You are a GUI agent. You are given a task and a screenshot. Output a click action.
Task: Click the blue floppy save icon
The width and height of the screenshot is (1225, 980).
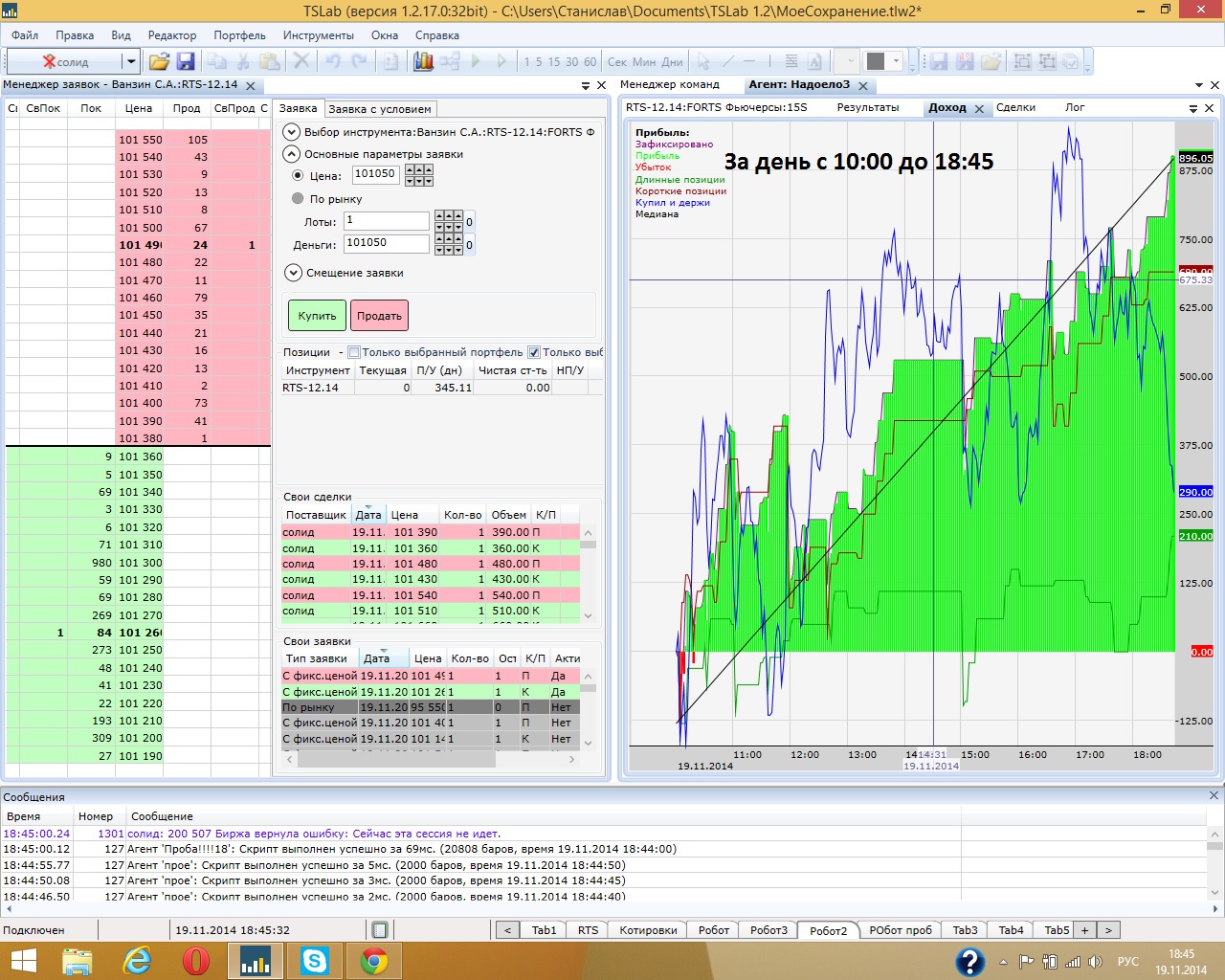tap(186, 61)
